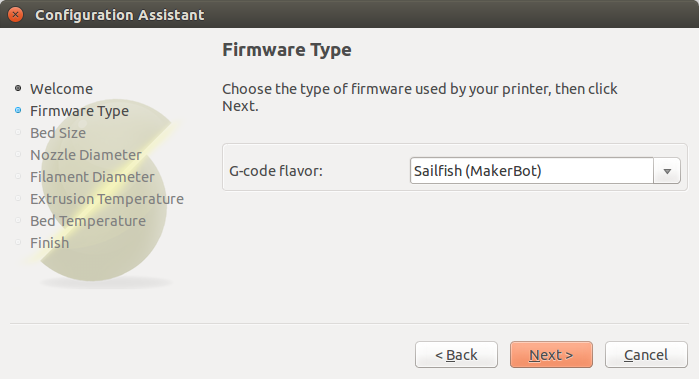Click the G-code flavor label
699x379 pixels.
tap(275, 171)
